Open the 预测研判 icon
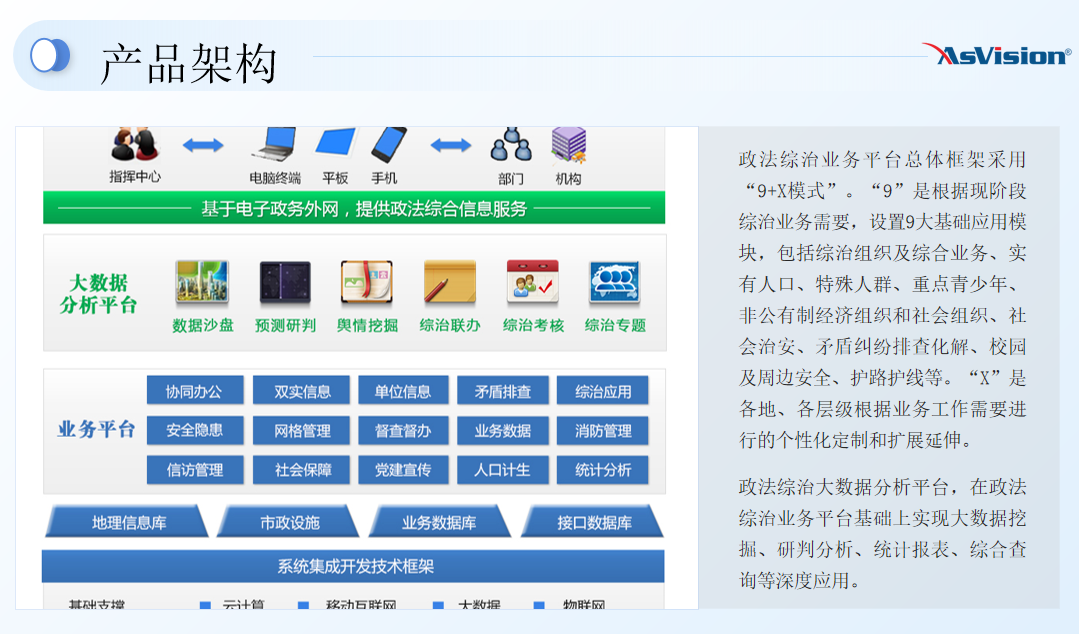 (285, 283)
